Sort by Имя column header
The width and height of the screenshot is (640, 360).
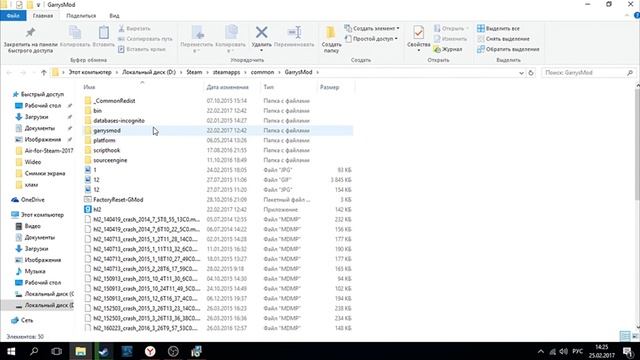89,87
